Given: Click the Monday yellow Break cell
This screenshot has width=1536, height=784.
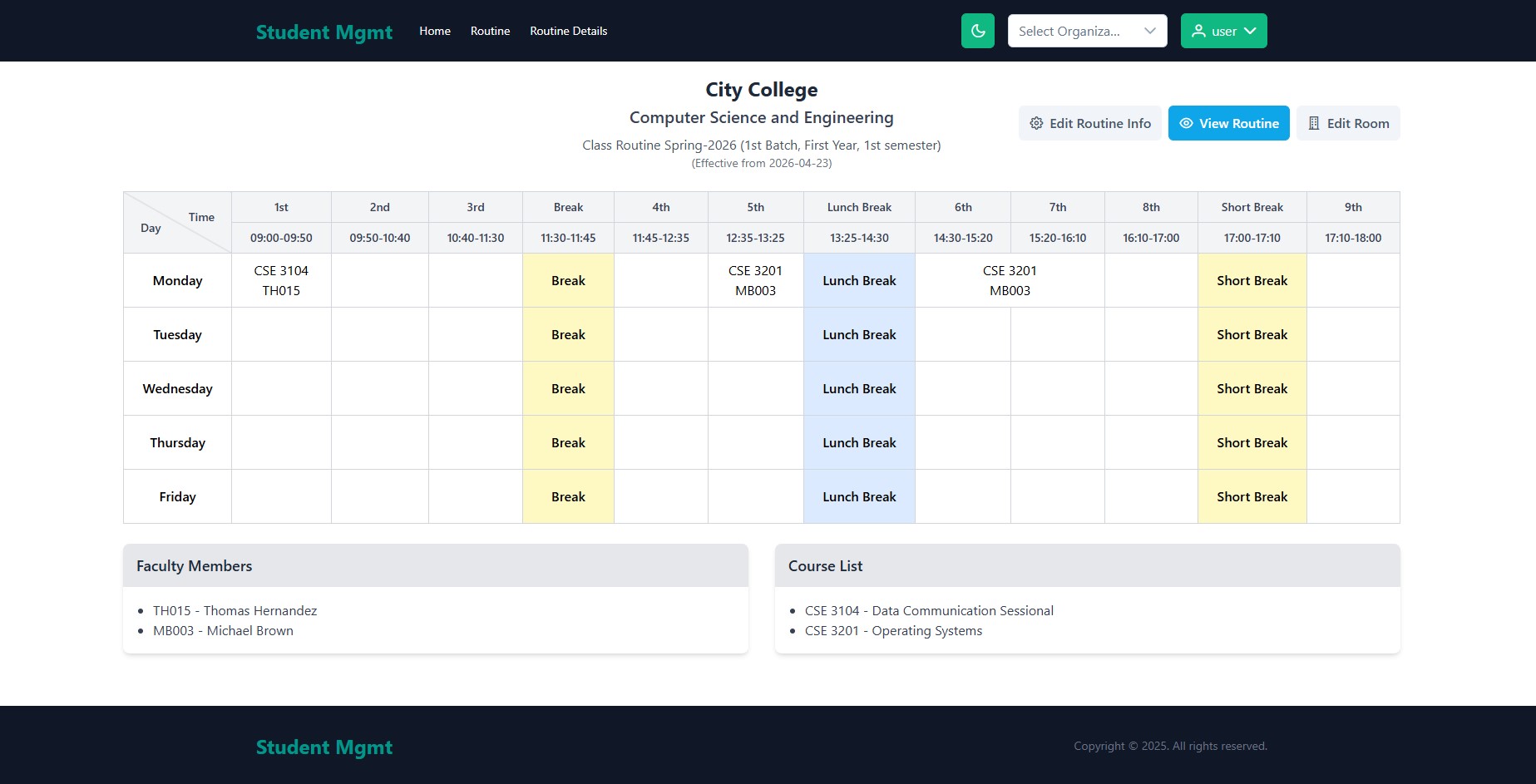Looking at the screenshot, I should 568,280.
